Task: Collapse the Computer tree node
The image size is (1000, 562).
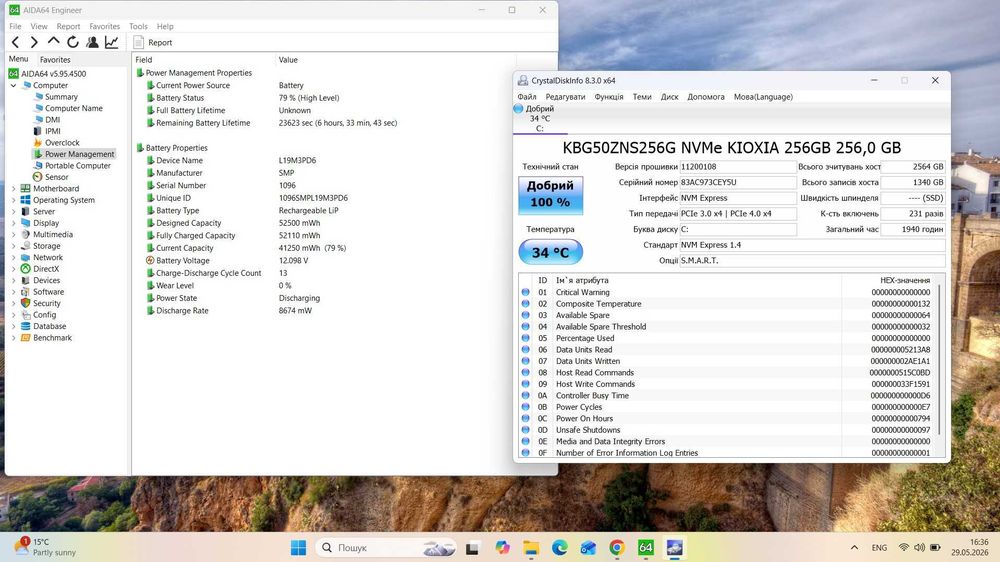Action: 13,85
